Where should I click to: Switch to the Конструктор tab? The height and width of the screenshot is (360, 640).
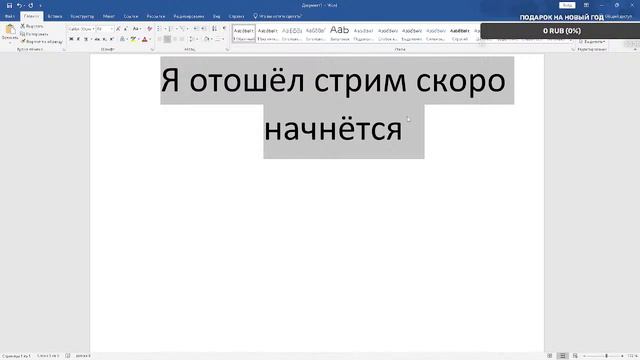coord(82,16)
